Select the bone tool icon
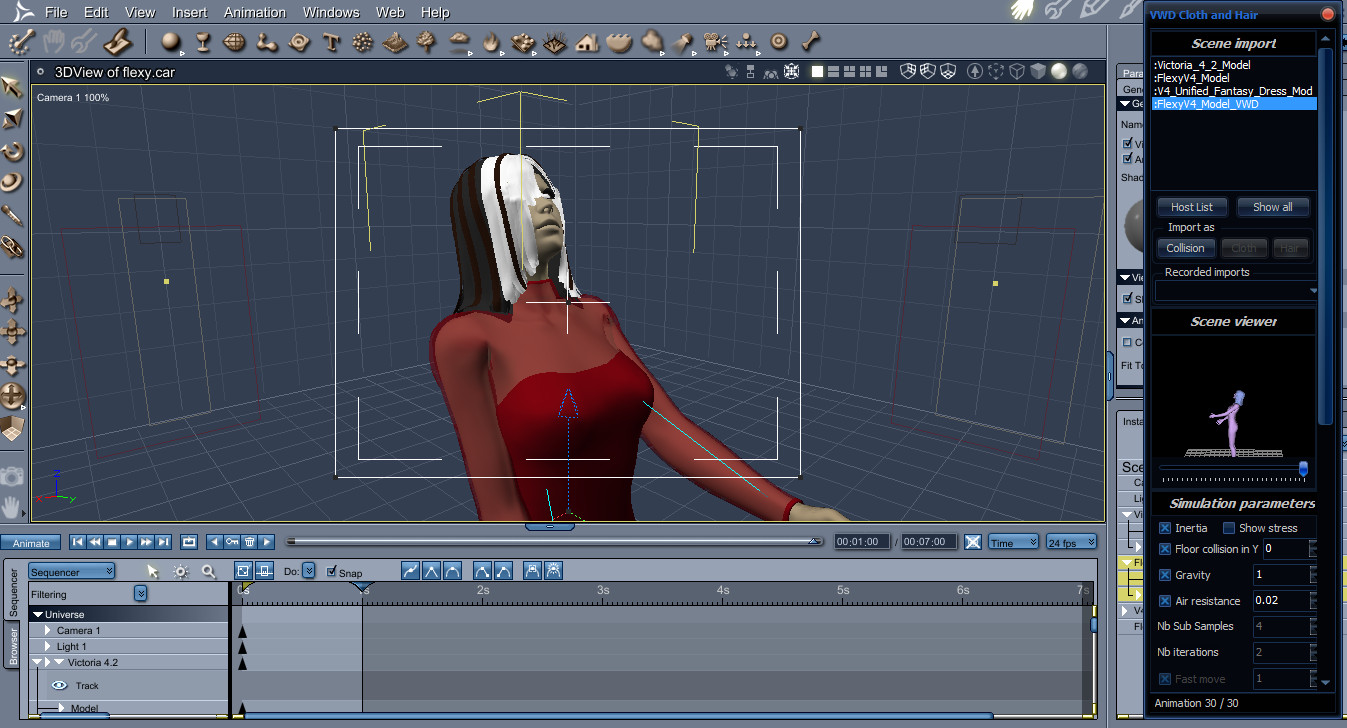This screenshot has height=728, width=1347. point(811,42)
